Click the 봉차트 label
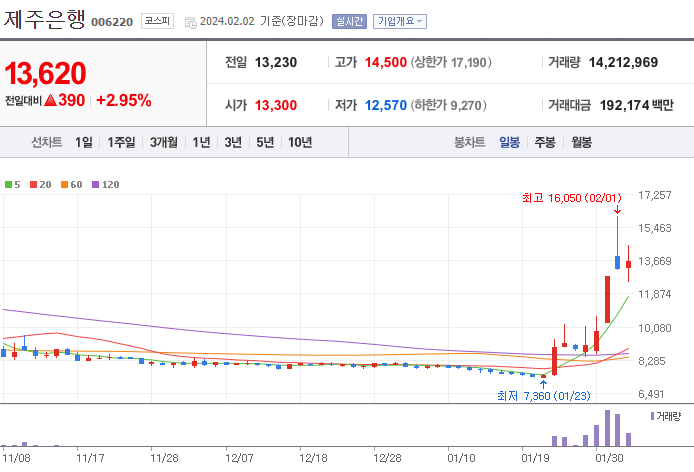 click(470, 142)
